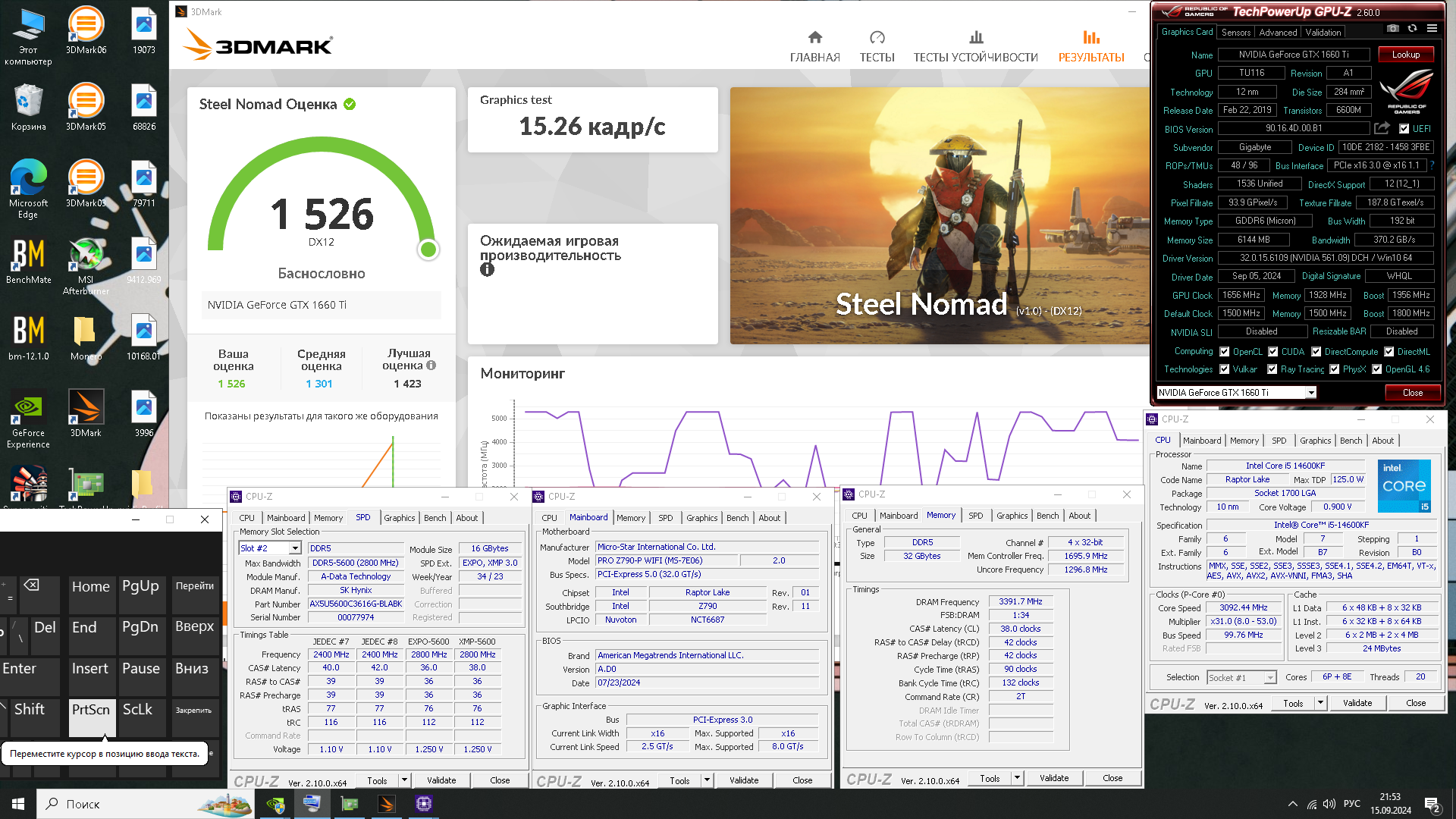Image resolution: width=1456 pixels, height=819 pixels.
Task: Open GeForce Experience desktop icon
Action: pos(28,419)
